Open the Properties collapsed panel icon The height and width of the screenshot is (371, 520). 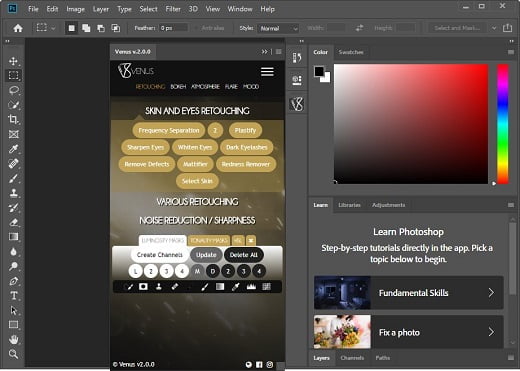point(297,80)
